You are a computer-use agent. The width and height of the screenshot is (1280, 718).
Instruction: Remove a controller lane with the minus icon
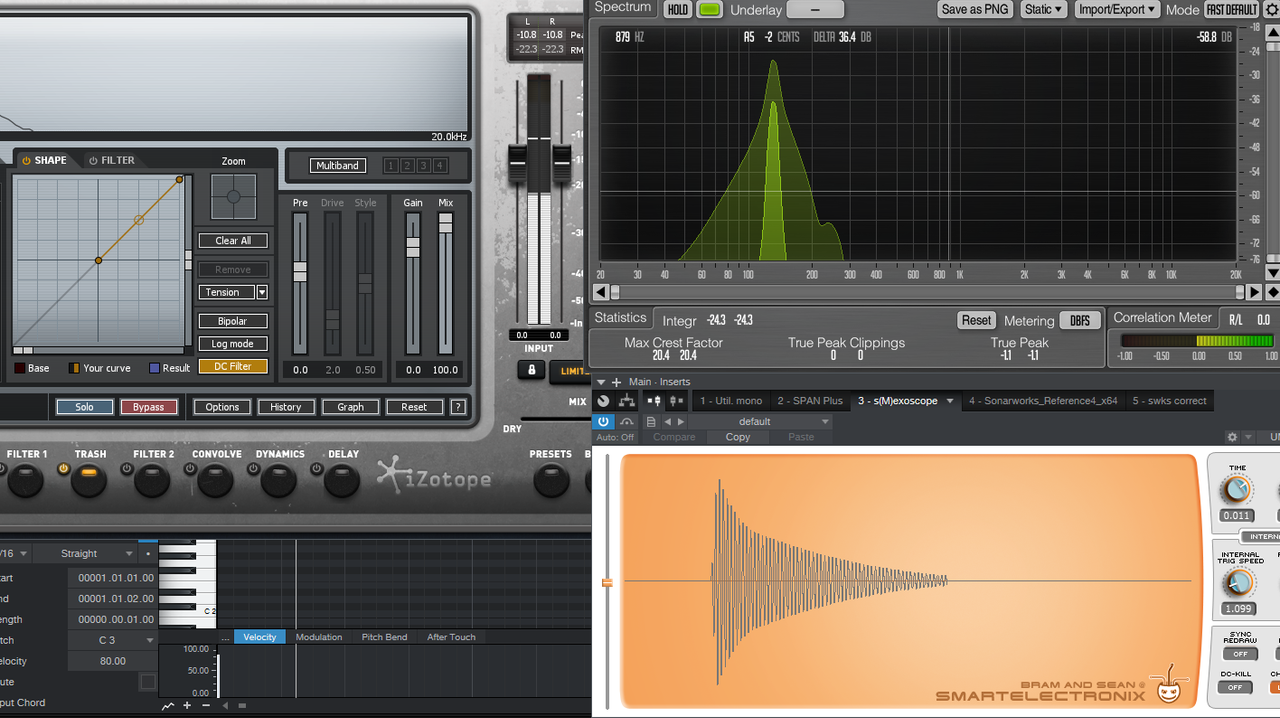[205, 706]
